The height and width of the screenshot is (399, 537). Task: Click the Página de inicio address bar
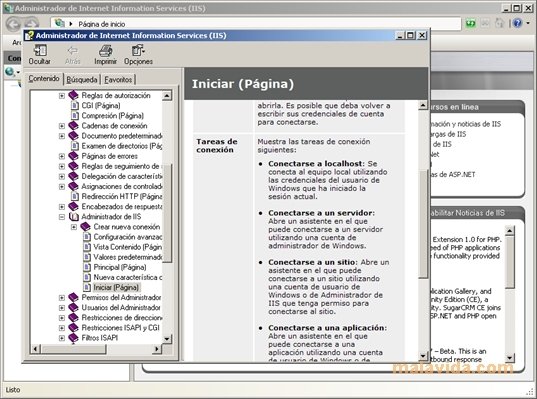pyautogui.click(x=256, y=24)
